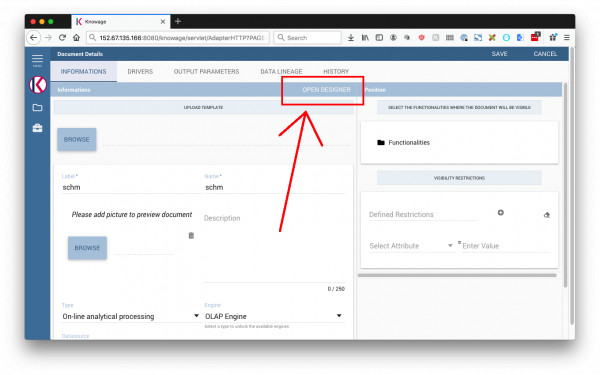Open the Output Parameters tab
This screenshot has height=375, width=600.
pyautogui.click(x=206, y=72)
